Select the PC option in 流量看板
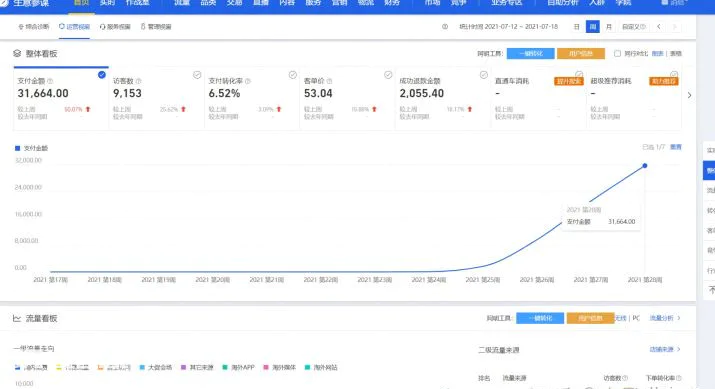Image resolution: width=715 pixels, height=389 pixels. pos(636,318)
